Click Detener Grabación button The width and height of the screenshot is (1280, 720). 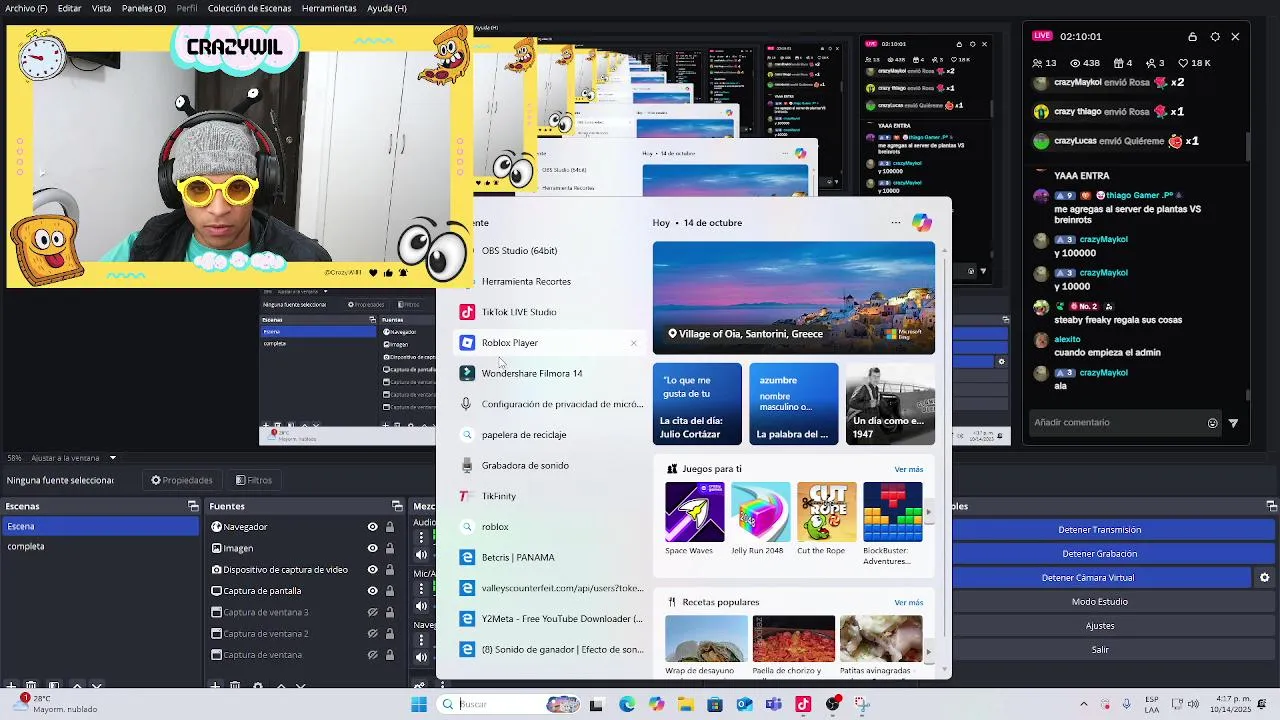tap(1100, 554)
